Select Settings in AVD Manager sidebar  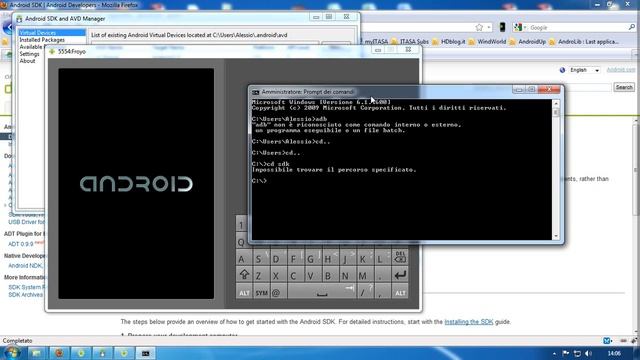tap(29, 54)
